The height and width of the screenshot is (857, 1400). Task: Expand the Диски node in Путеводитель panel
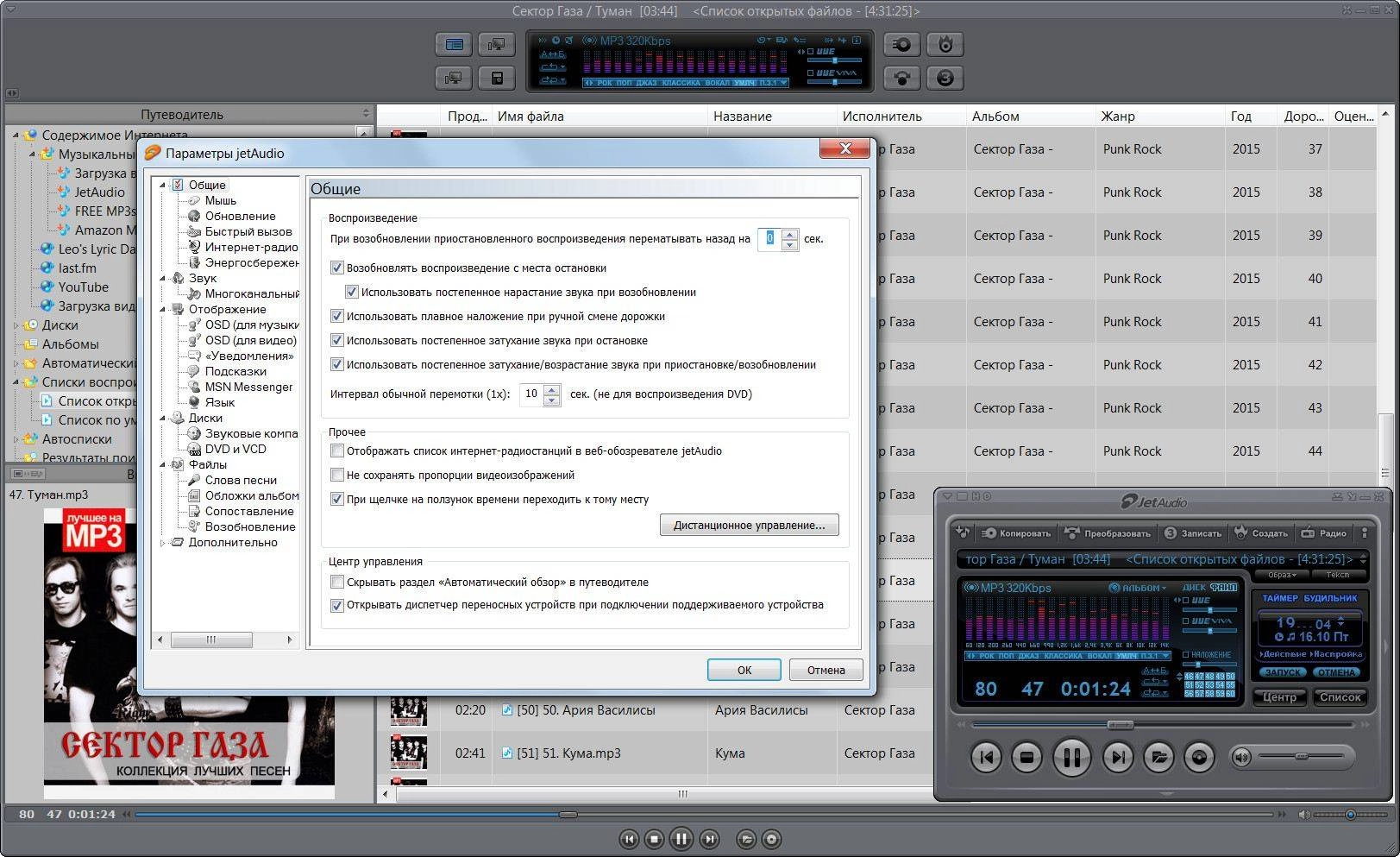16,325
